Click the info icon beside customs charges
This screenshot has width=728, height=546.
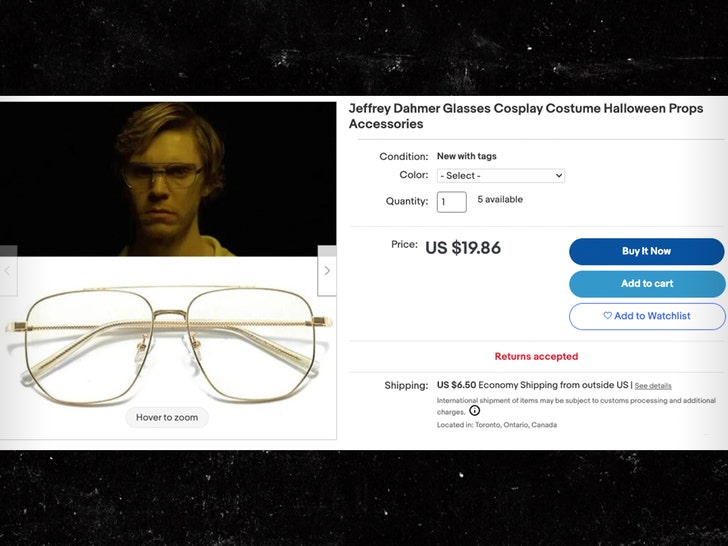pos(474,411)
